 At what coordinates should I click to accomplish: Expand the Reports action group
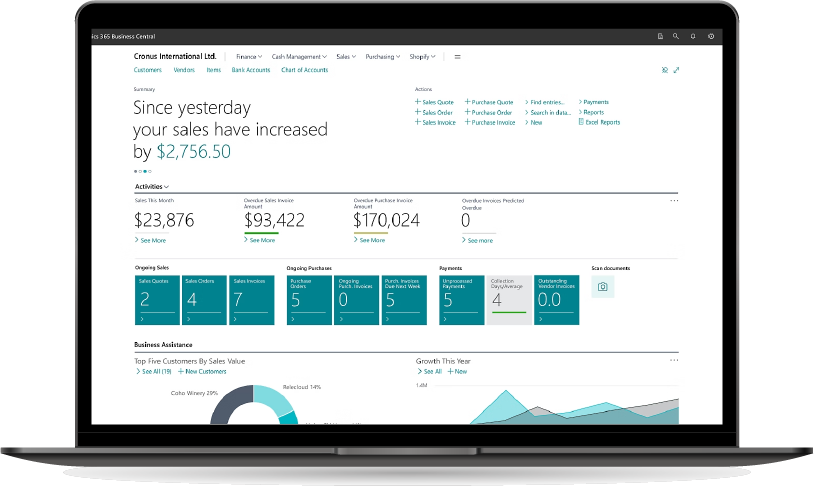591,112
